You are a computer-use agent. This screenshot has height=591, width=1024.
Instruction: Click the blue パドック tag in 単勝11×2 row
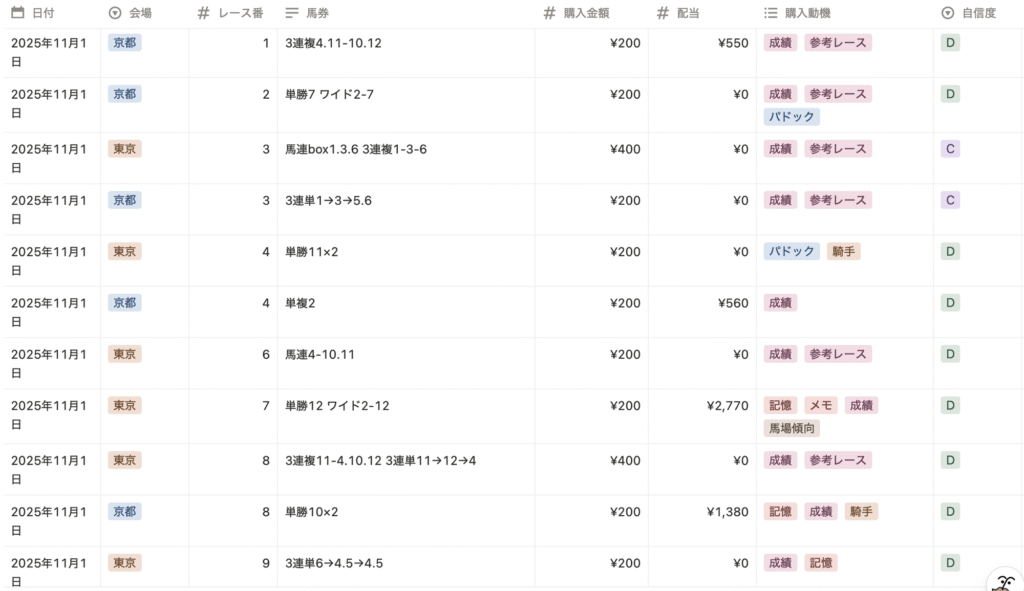tap(791, 251)
